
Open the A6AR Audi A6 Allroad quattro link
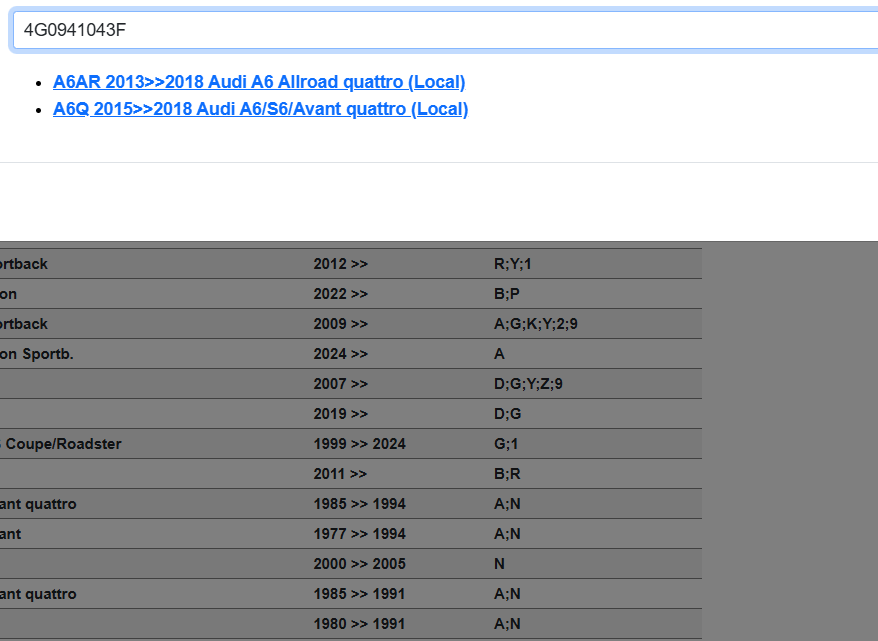click(x=259, y=82)
